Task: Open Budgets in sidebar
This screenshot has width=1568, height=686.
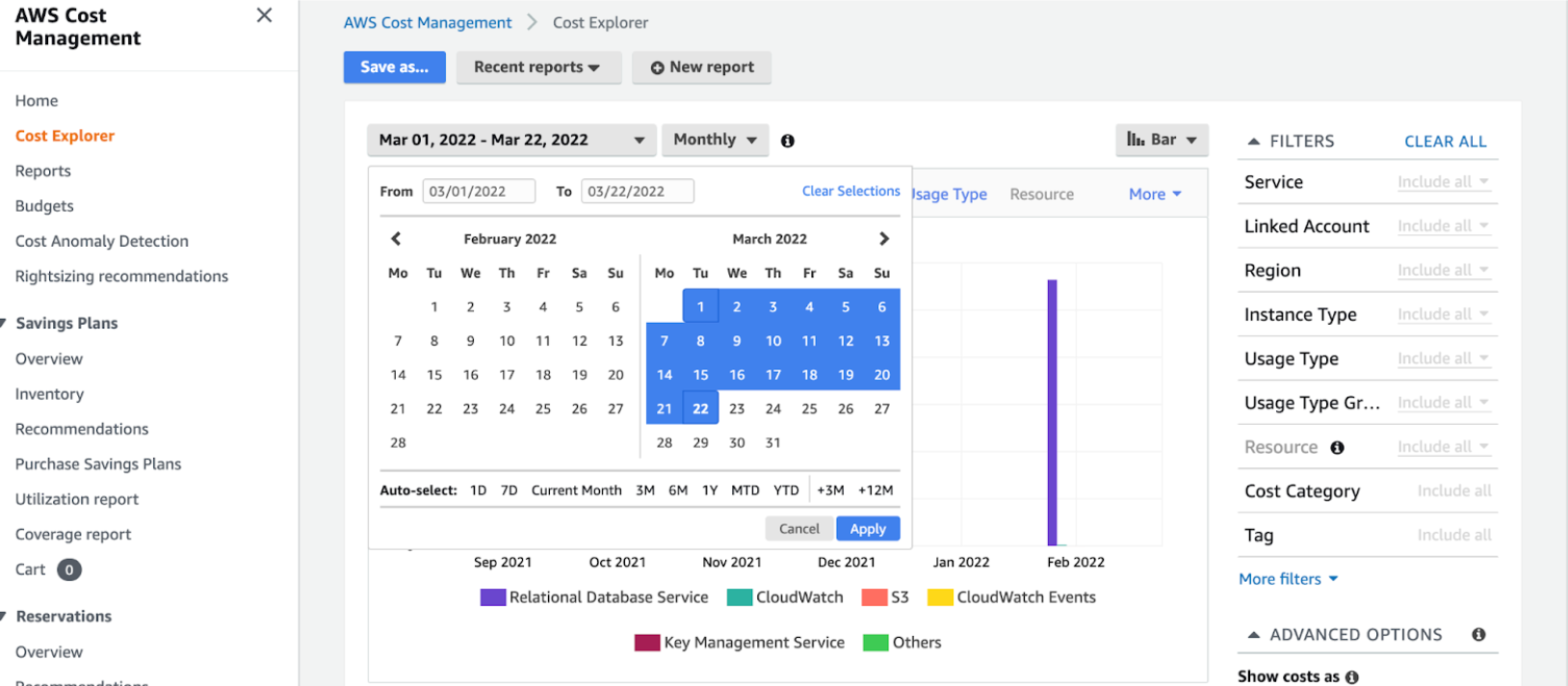Action: tap(44, 206)
